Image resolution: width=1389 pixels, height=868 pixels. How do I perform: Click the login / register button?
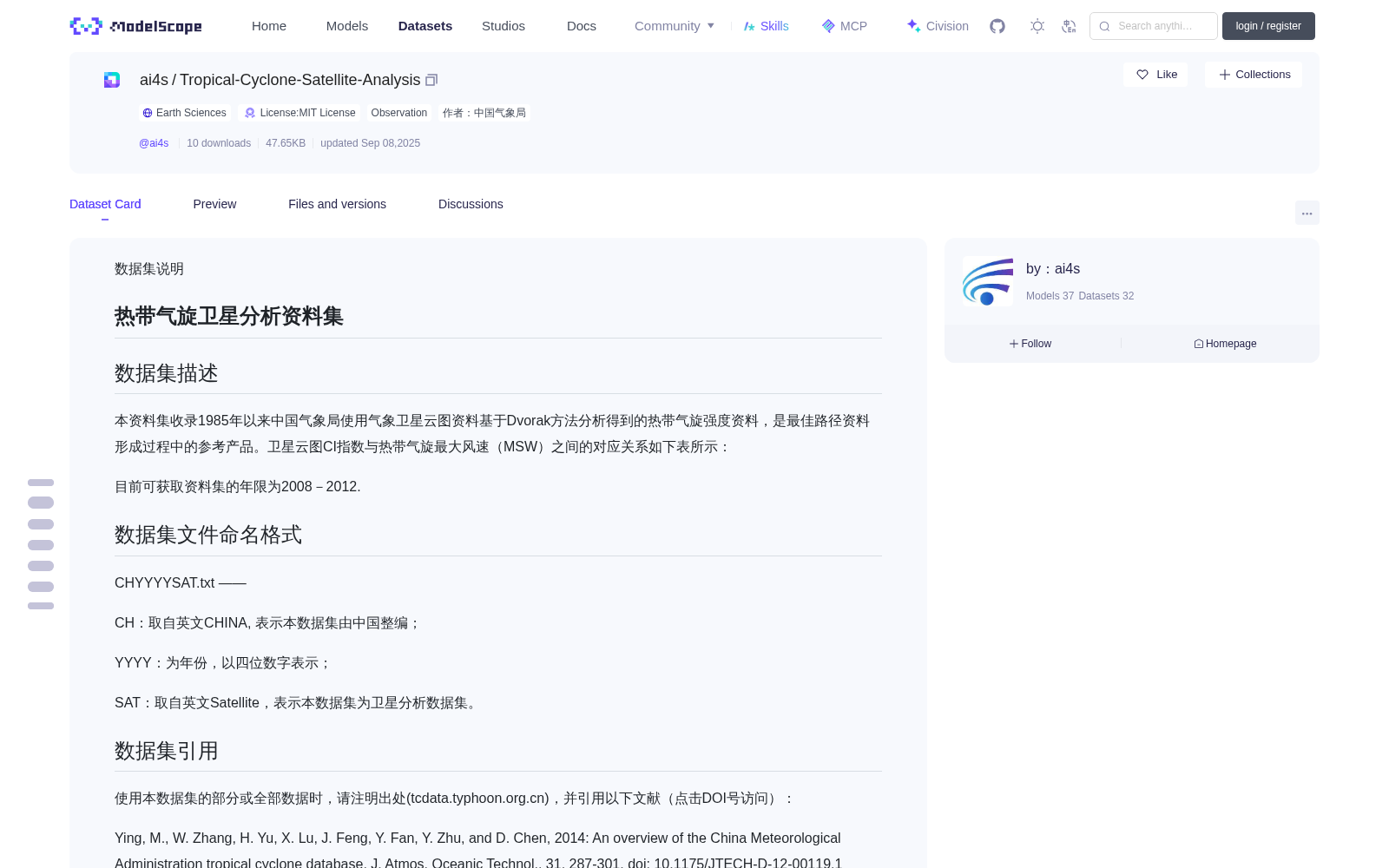pos(1268,26)
